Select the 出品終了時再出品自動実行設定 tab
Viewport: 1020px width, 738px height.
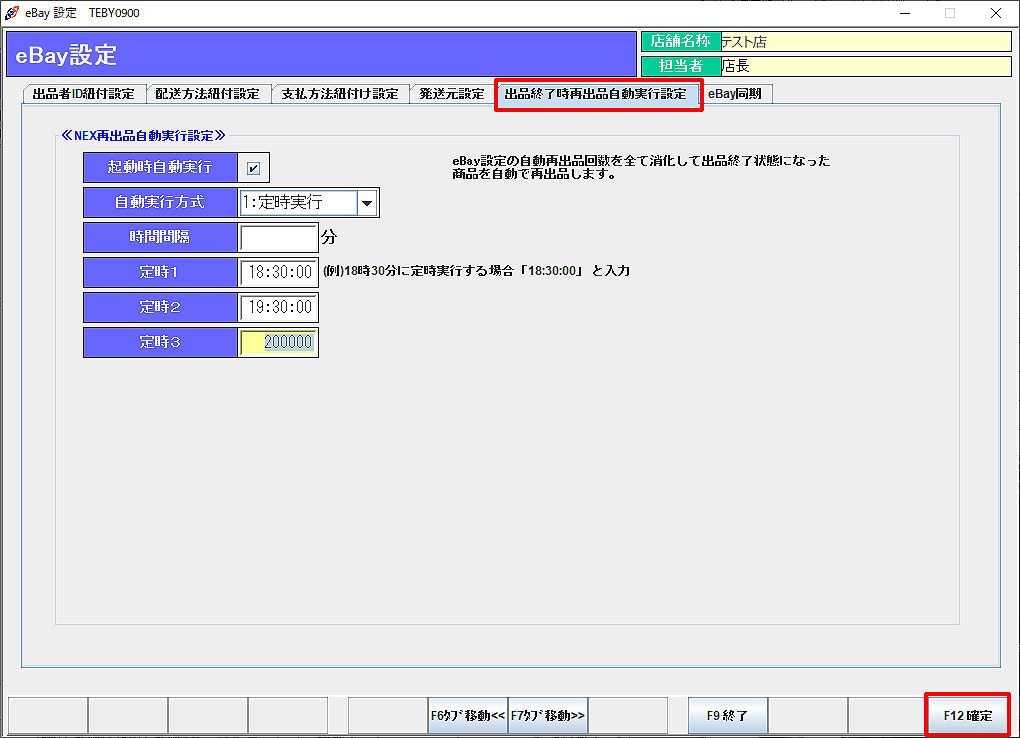[596, 94]
